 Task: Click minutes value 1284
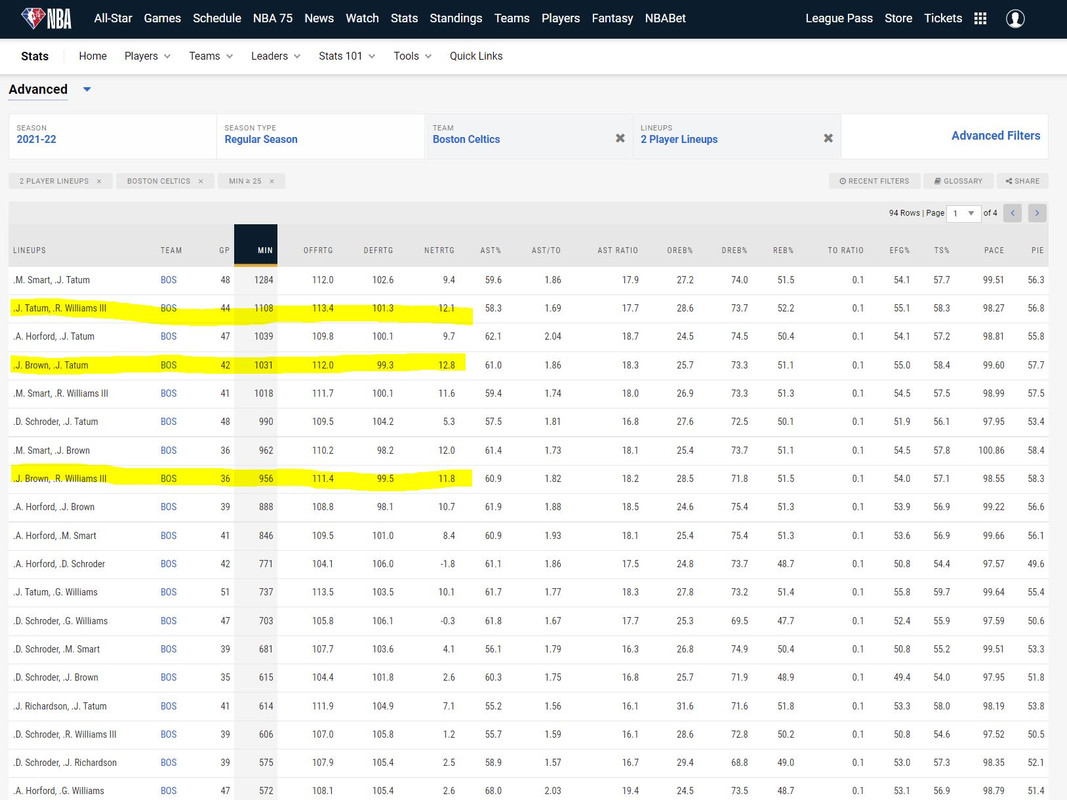[264, 280]
